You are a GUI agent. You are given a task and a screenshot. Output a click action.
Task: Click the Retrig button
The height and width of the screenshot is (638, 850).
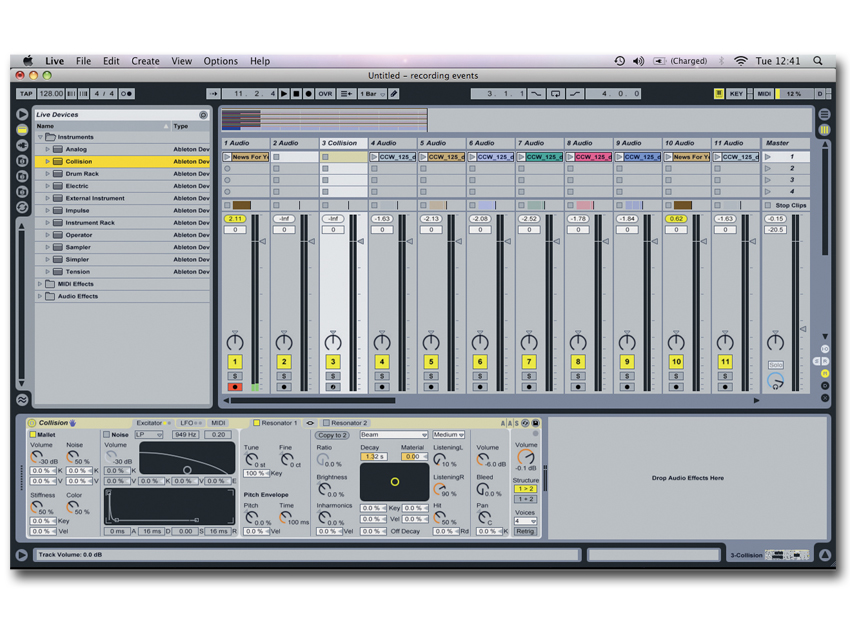pyautogui.click(x=525, y=531)
